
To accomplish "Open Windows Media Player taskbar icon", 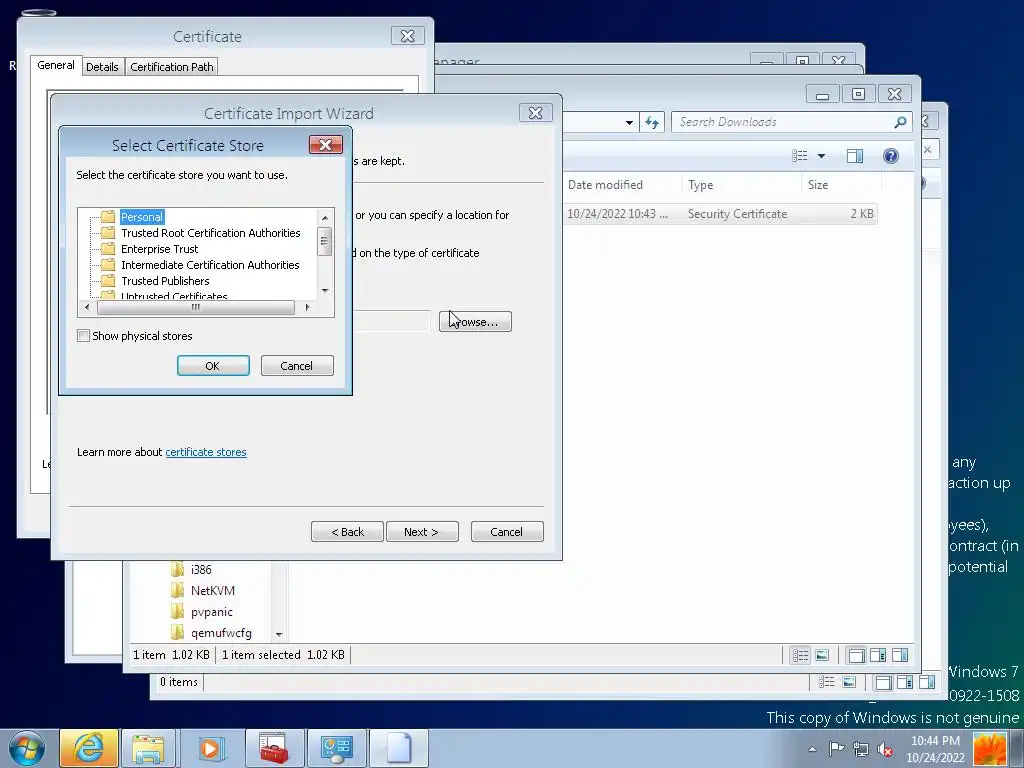I will 211,748.
